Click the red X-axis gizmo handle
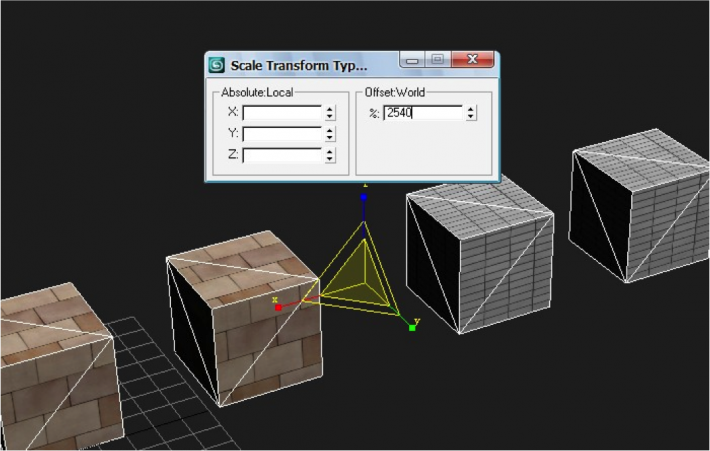710x451 pixels. tap(278, 307)
